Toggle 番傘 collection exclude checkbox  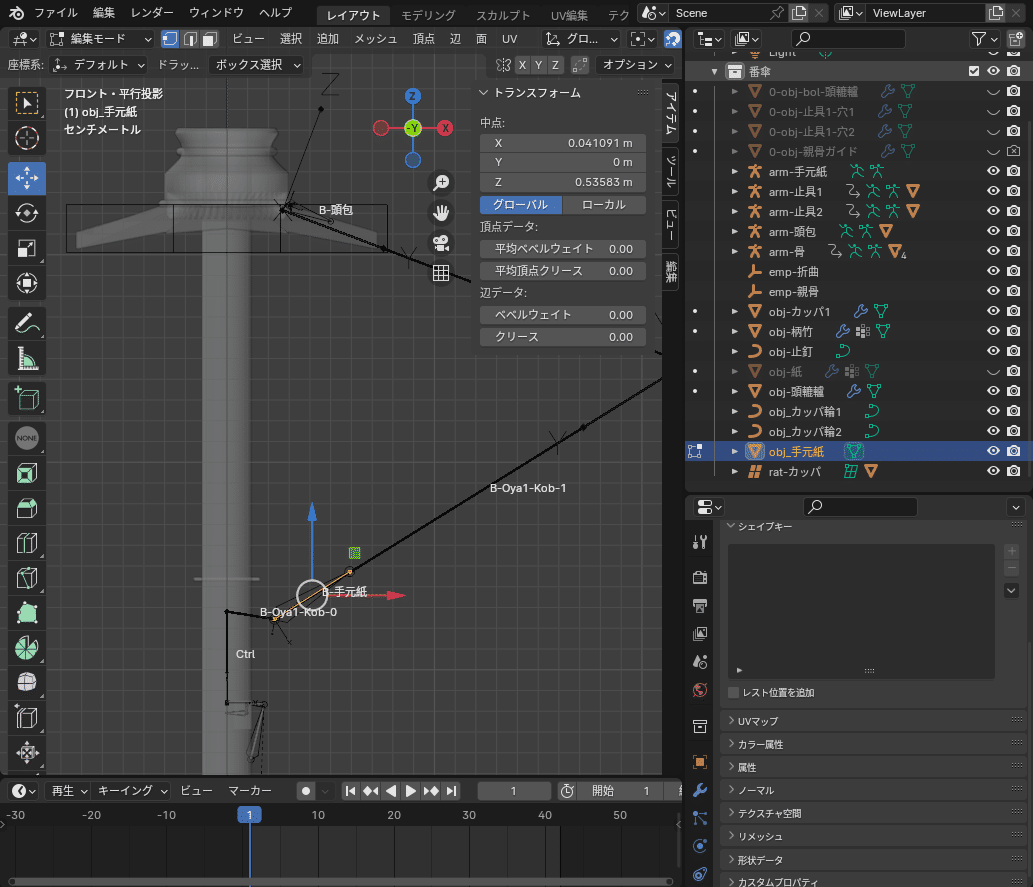(x=974, y=71)
